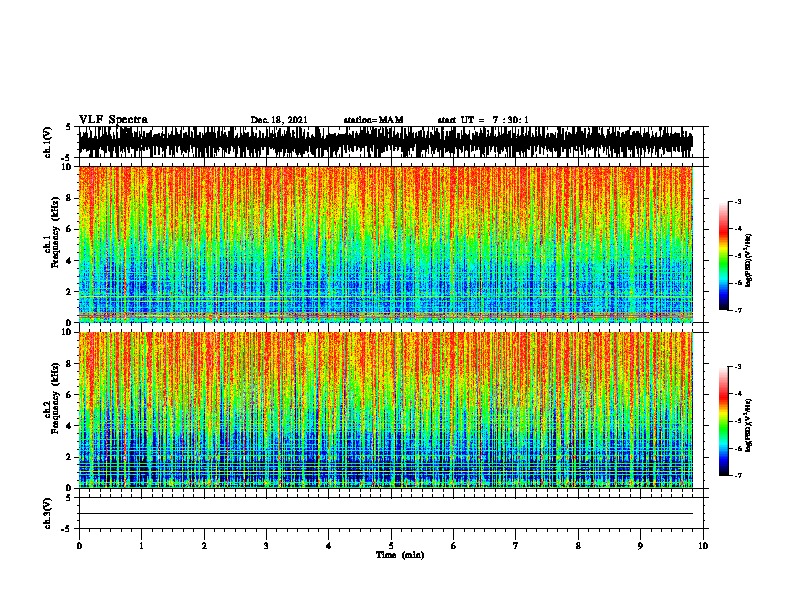Click the "2" kHz tick on ch.2 frequency axis
The image size is (792, 612).
[x=70, y=457]
